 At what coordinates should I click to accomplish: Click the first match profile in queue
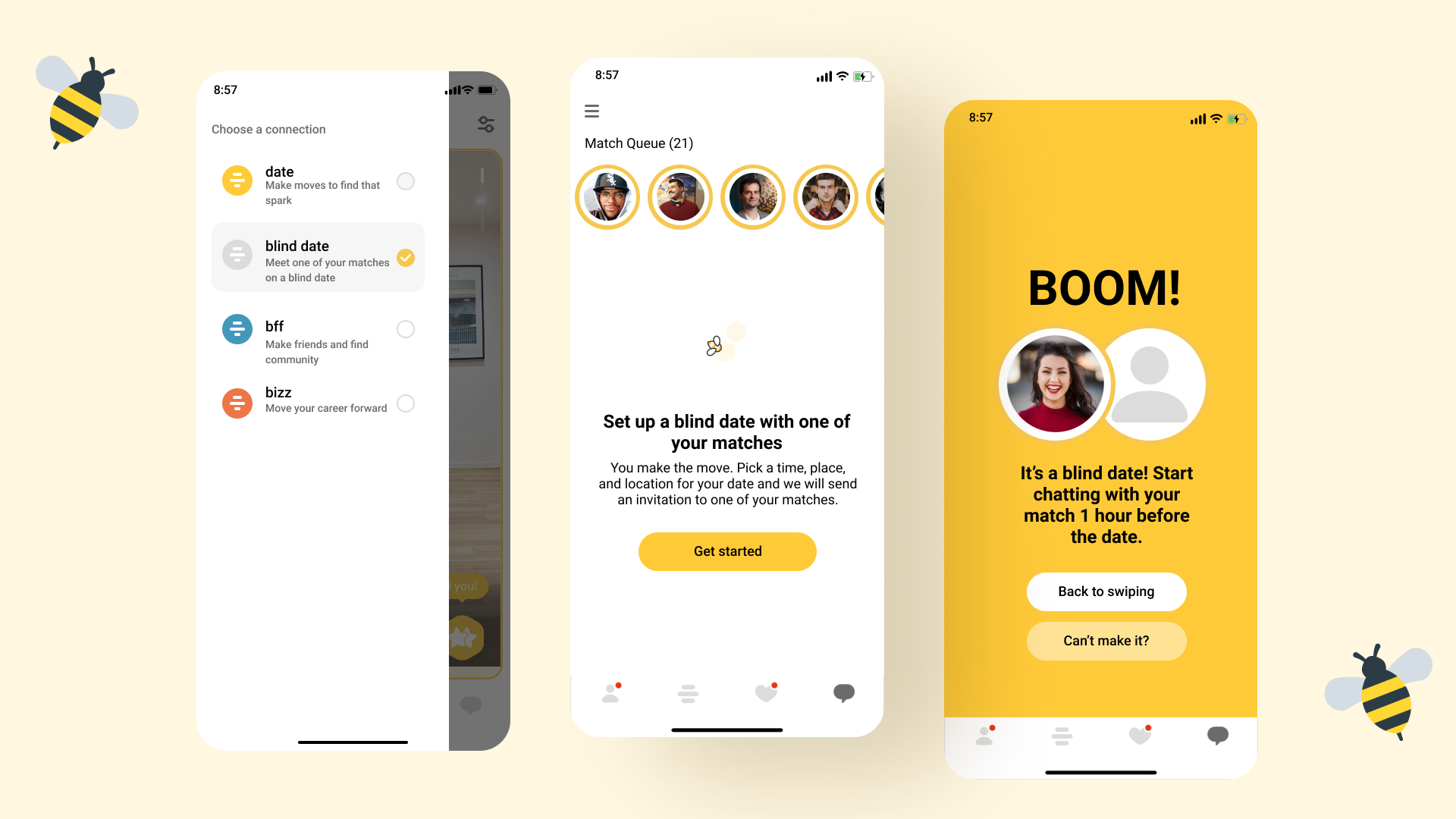point(608,194)
